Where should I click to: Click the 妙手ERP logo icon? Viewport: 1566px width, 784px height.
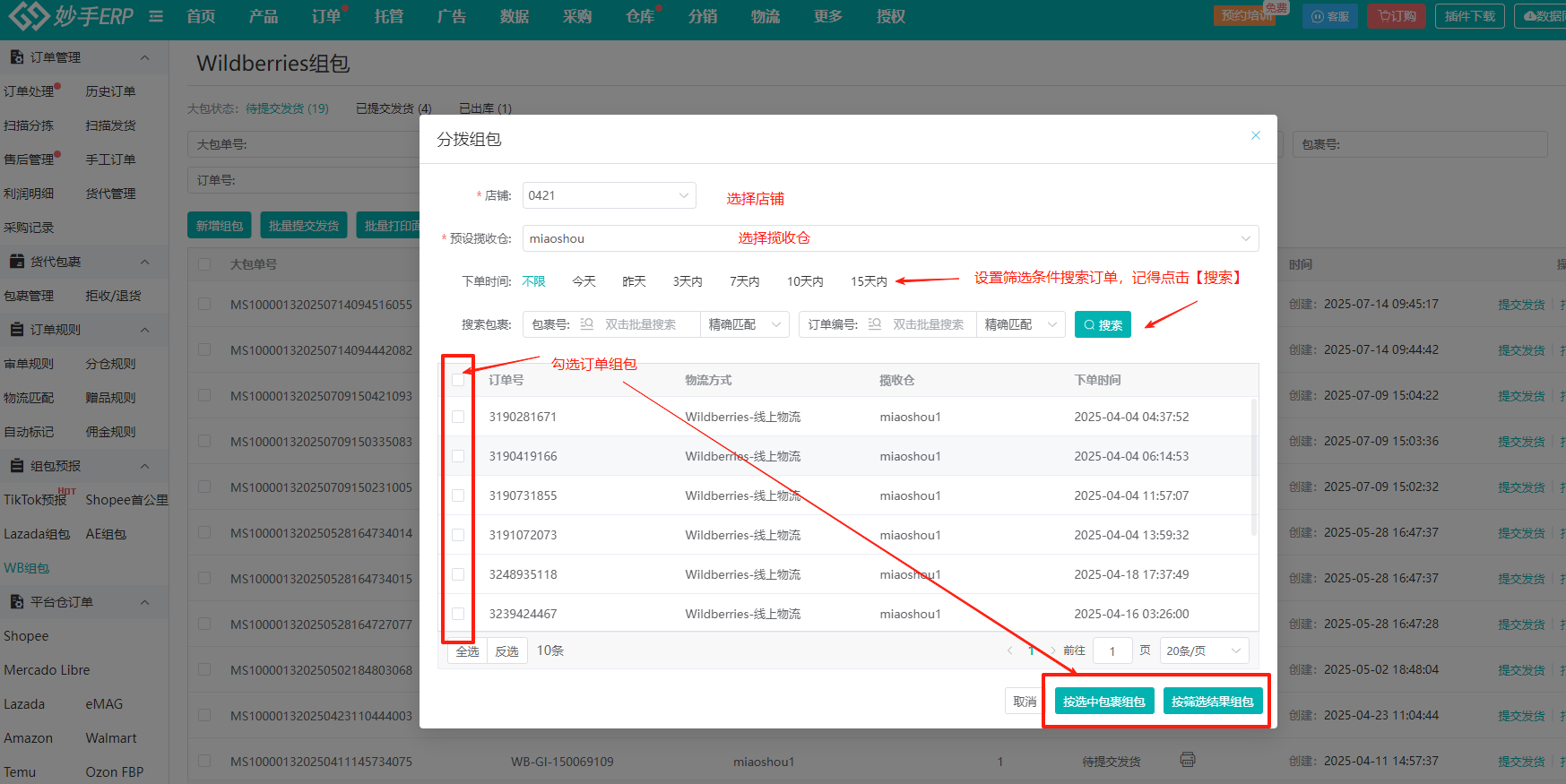coord(29,15)
